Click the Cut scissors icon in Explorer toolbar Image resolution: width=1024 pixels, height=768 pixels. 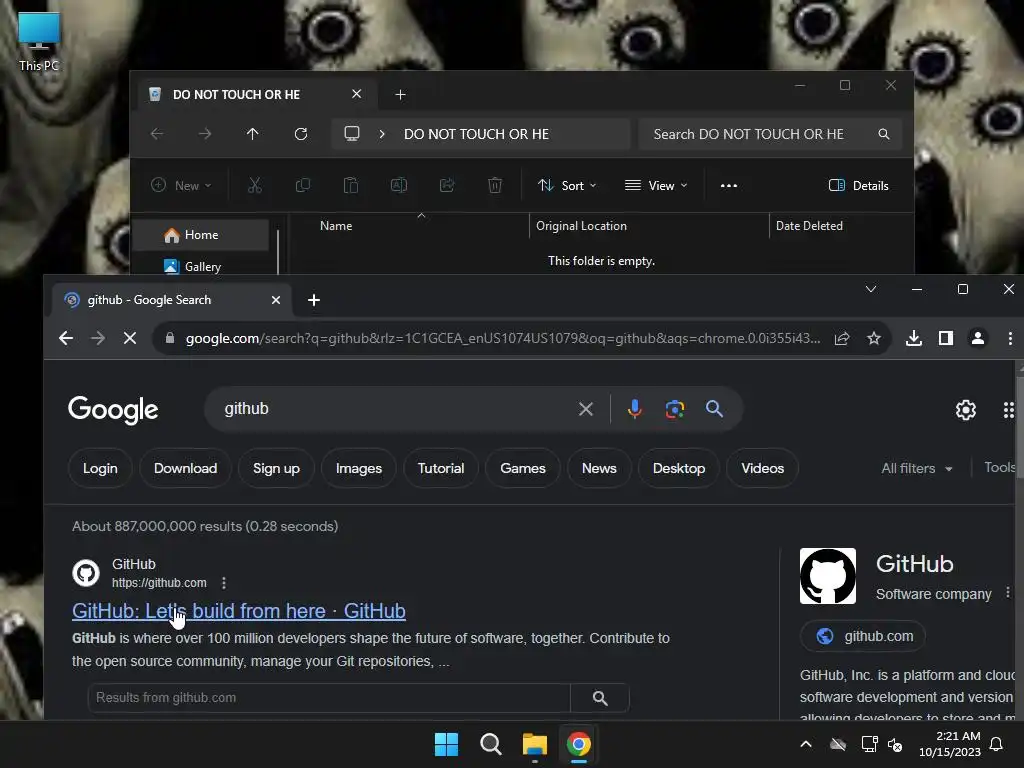click(255, 185)
